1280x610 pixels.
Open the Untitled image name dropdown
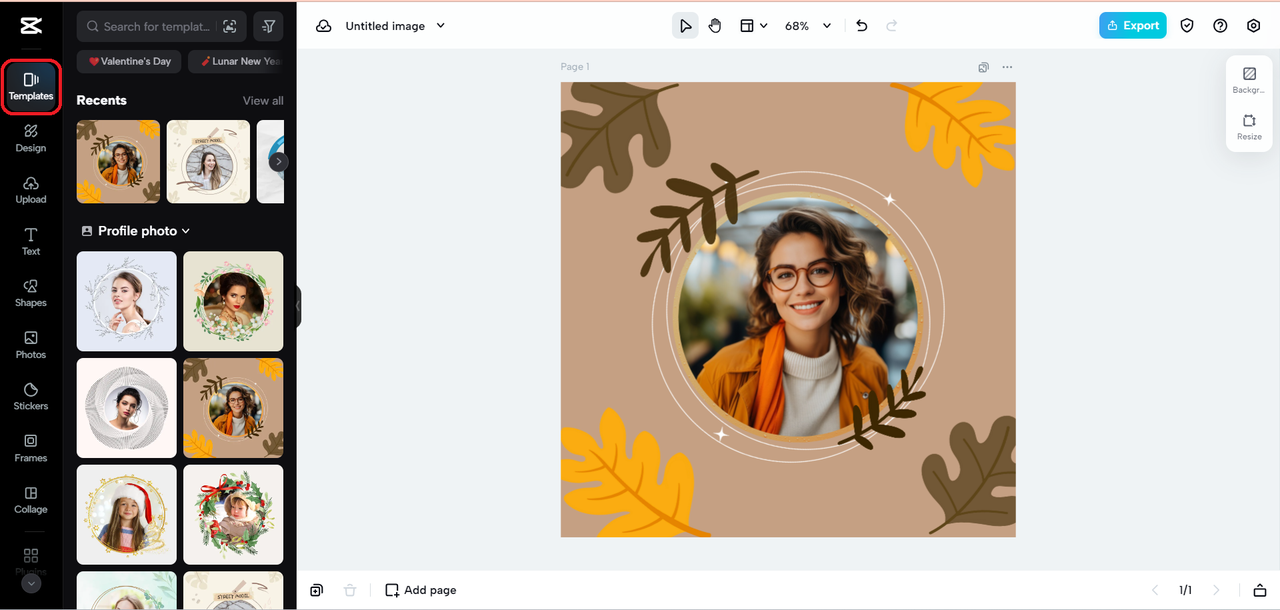pos(395,26)
